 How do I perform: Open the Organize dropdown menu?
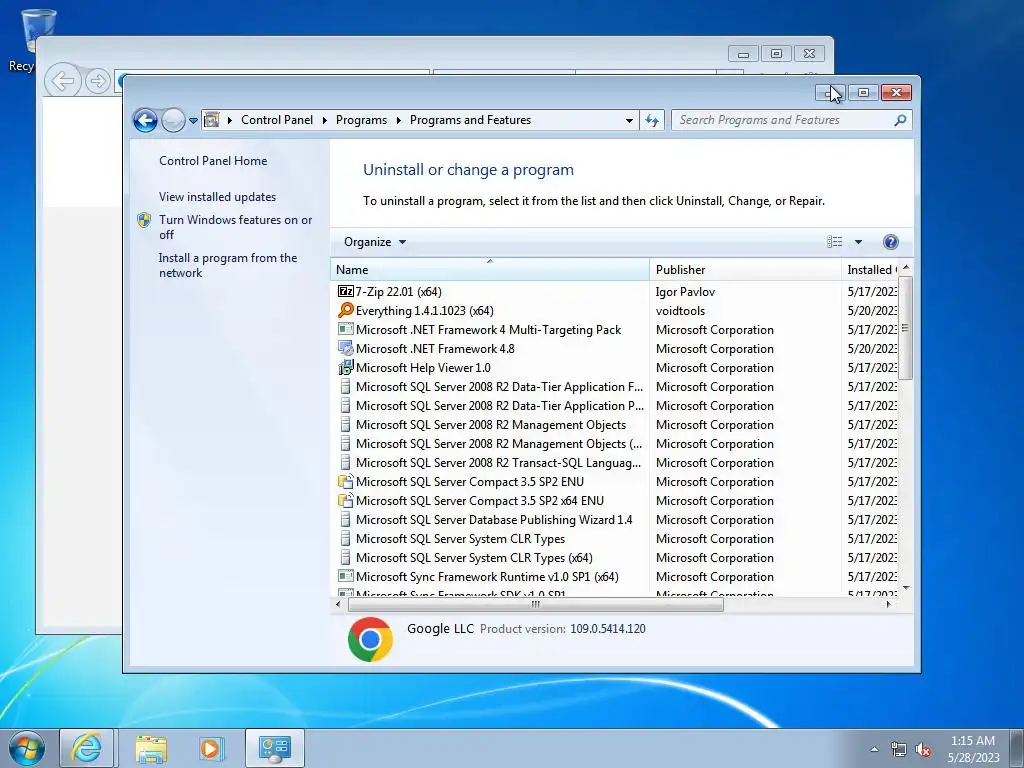(375, 242)
